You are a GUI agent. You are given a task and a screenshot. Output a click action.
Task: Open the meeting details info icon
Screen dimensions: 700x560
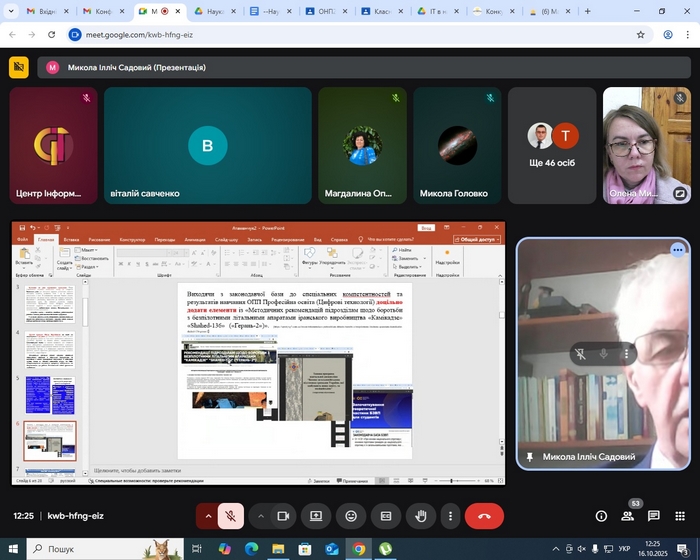[601, 516]
